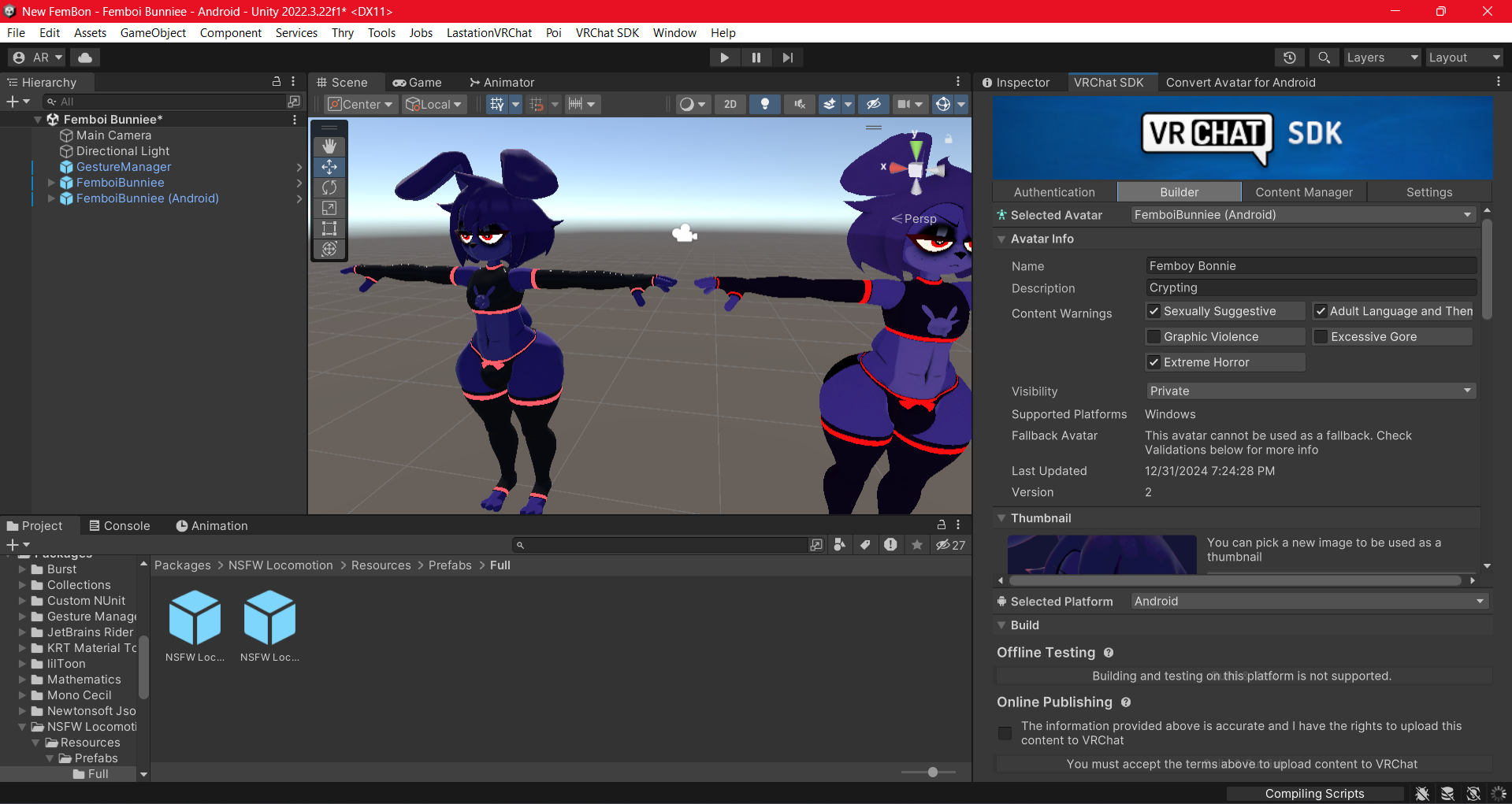This screenshot has height=804, width=1512.
Task: Adjust the Project icon size slider
Action: click(x=933, y=773)
